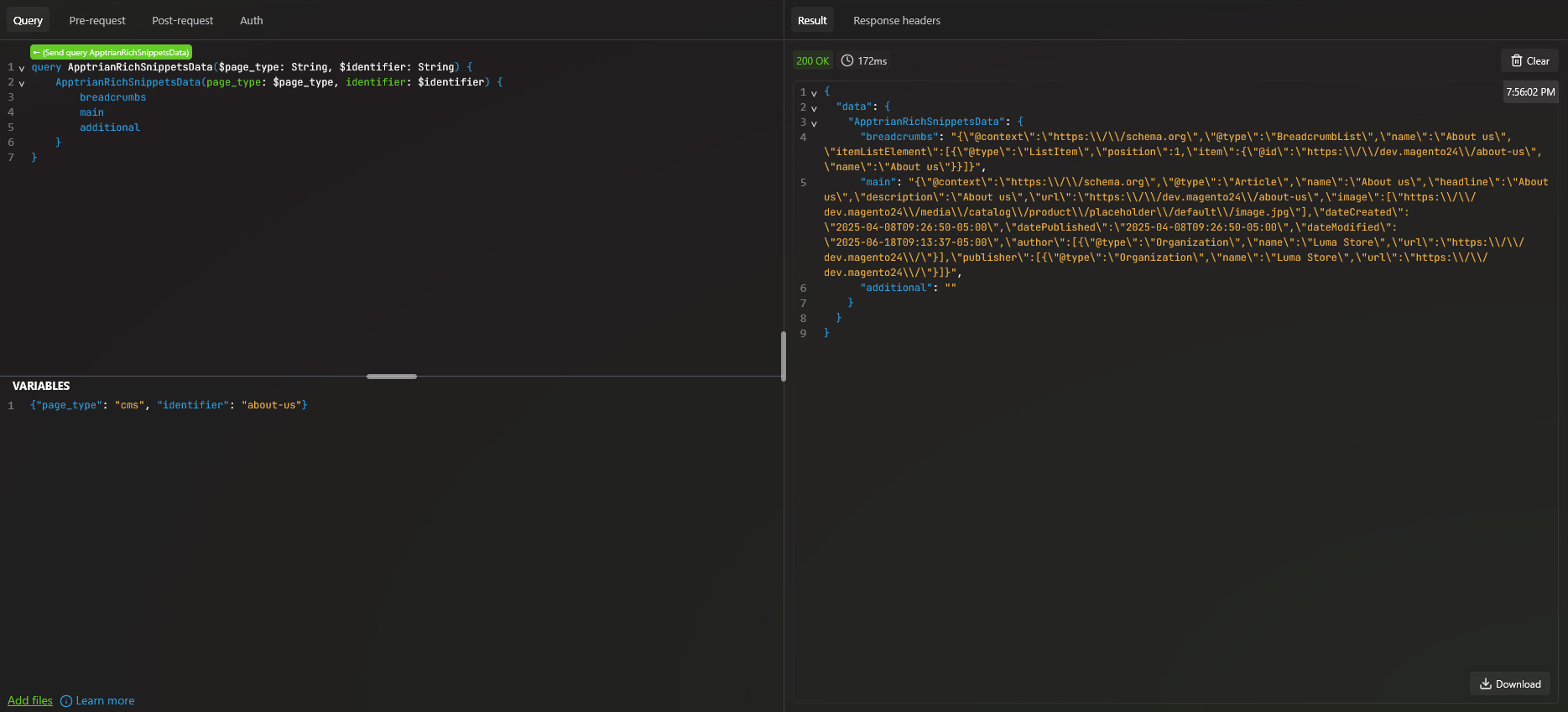Click the "main" key in result
1568x712 pixels.
(878, 182)
